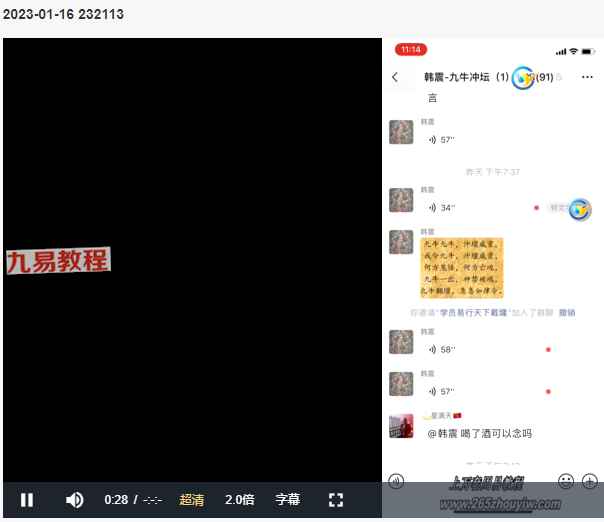This screenshot has height=522, width=604.
Task: Click the file title 2023-01-16 232113
Action: [x=63, y=14]
